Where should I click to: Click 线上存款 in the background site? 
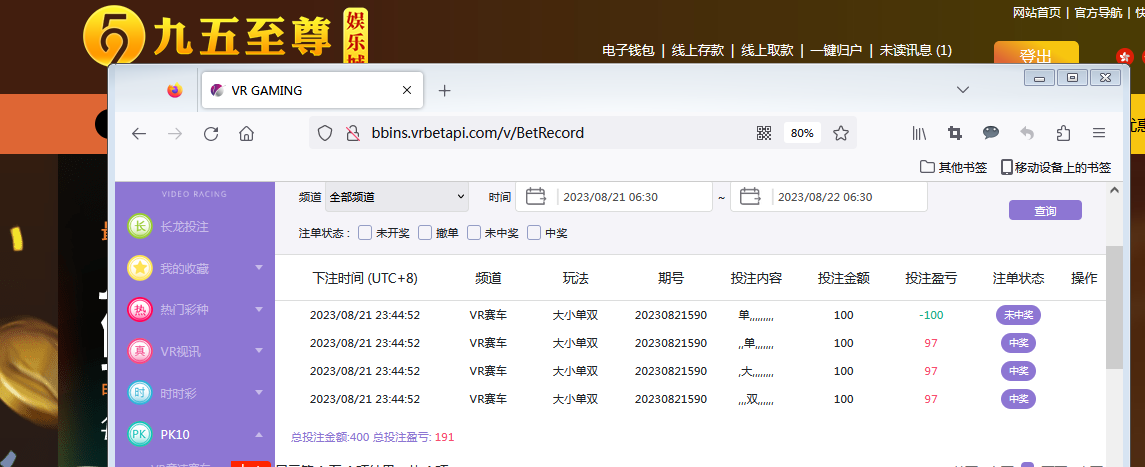point(697,50)
